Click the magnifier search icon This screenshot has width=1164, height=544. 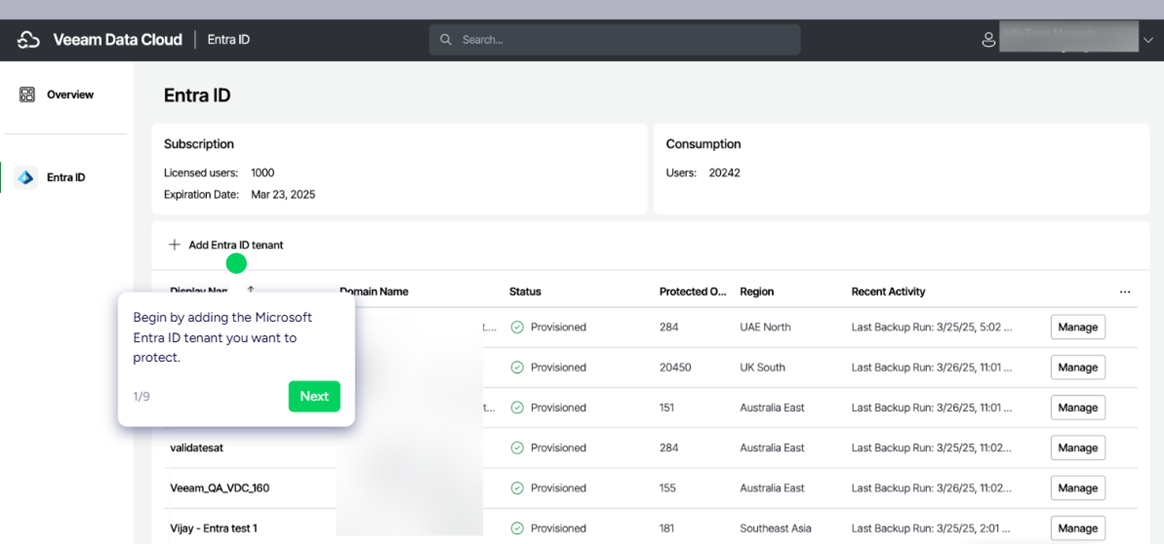point(445,39)
